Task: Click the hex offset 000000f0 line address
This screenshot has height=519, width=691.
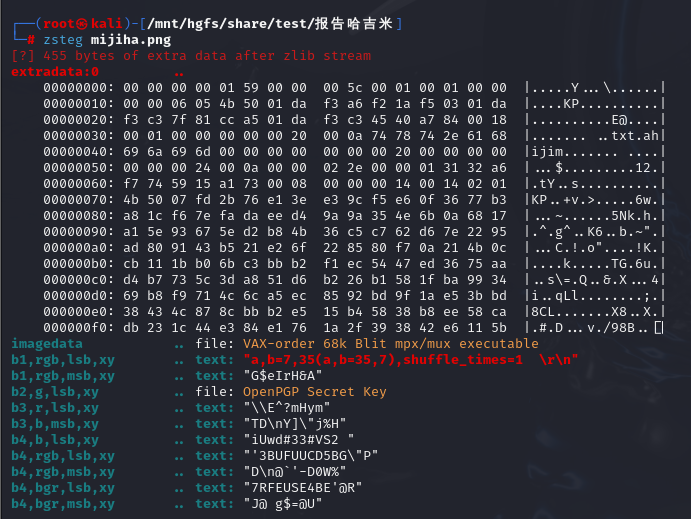Action: (78, 328)
